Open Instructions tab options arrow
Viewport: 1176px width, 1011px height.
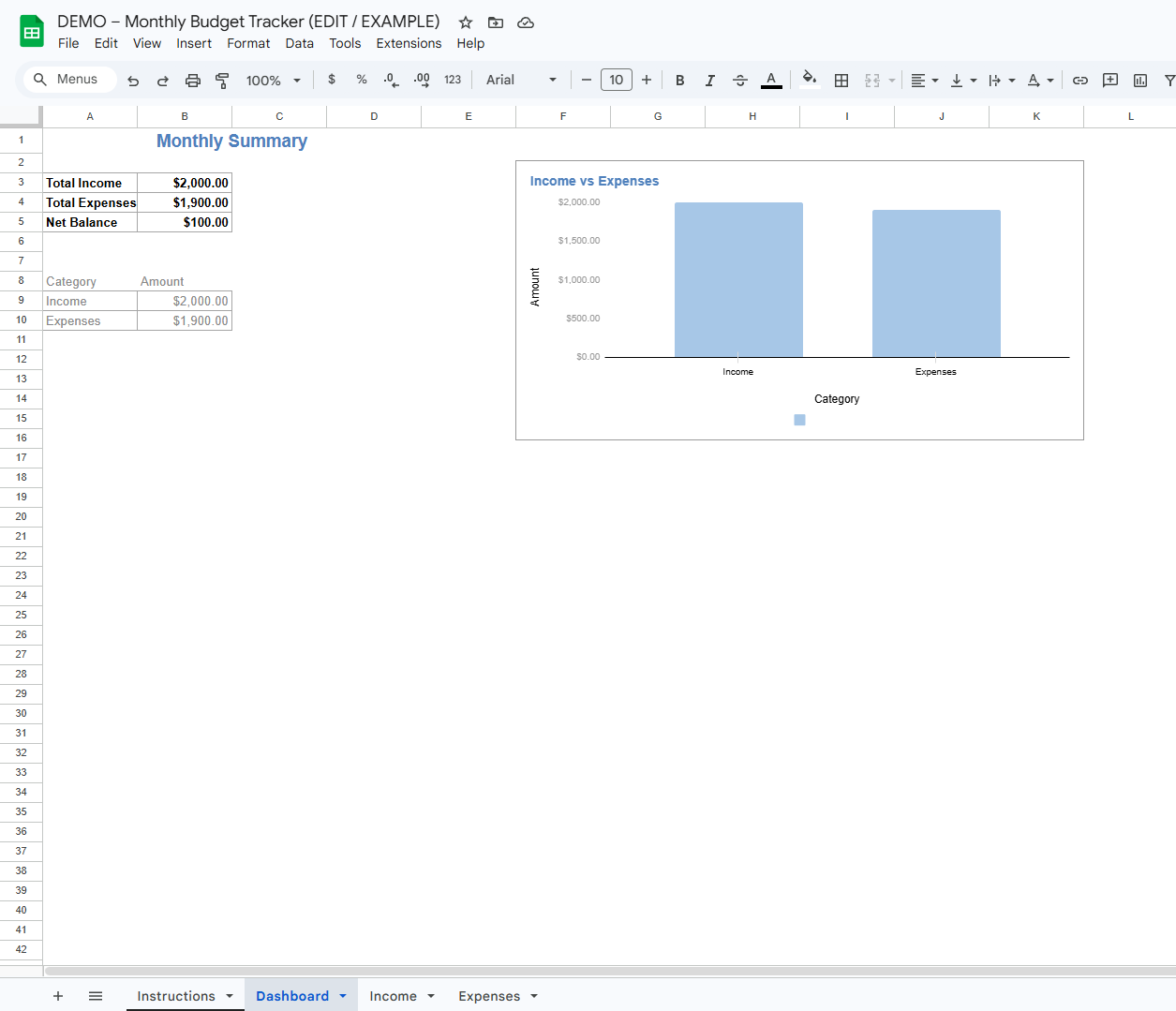tap(230, 996)
